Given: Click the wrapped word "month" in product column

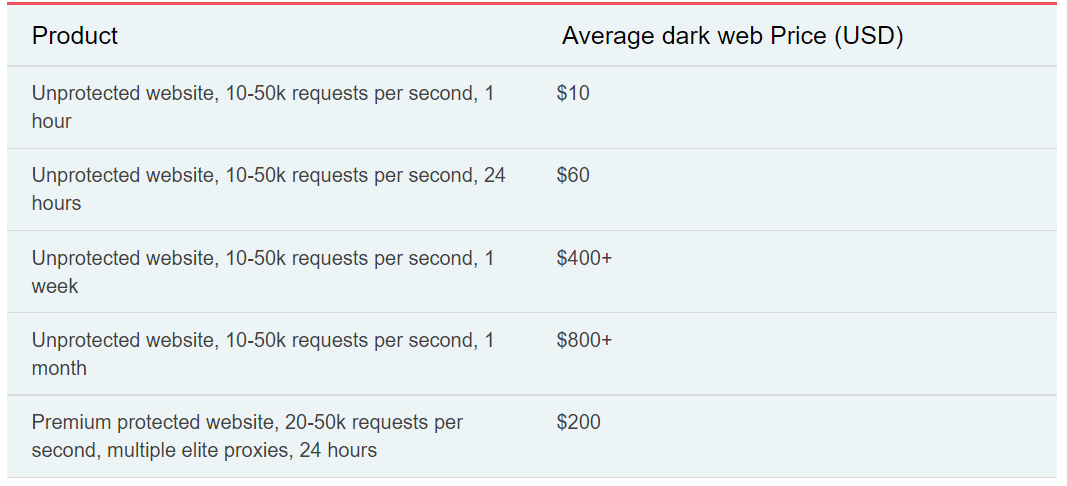Looking at the screenshot, I should click(59, 368).
